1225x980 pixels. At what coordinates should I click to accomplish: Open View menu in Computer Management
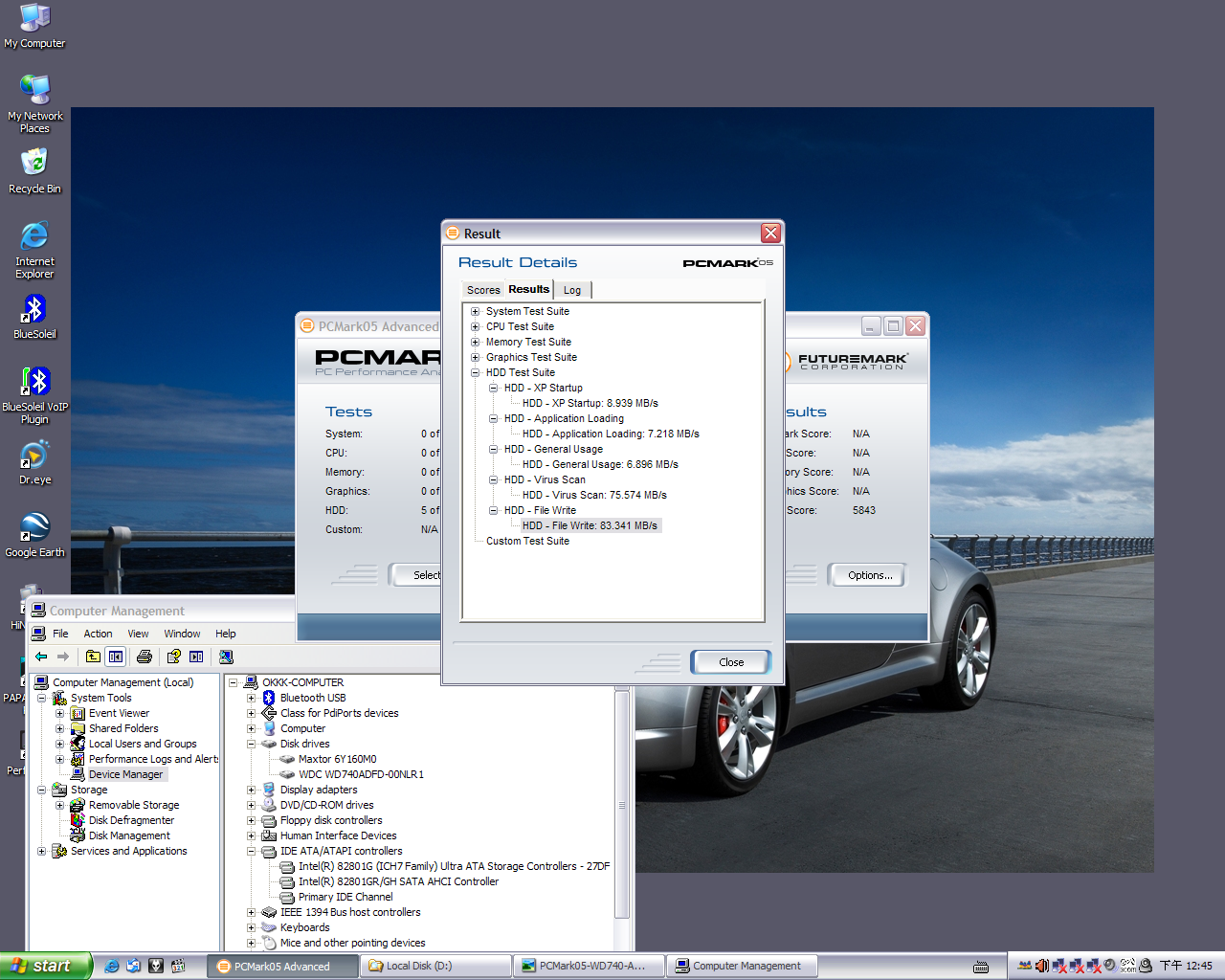tap(138, 634)
